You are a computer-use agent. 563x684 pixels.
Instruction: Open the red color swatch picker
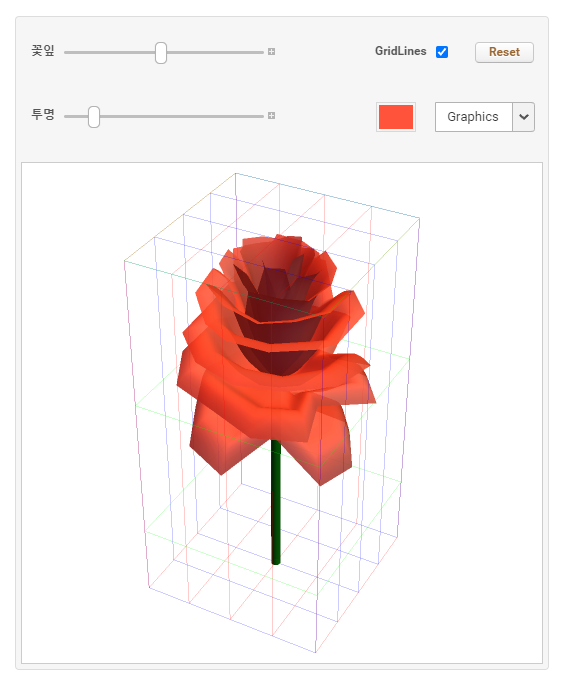pyautogui.click(x=396, y=117)
